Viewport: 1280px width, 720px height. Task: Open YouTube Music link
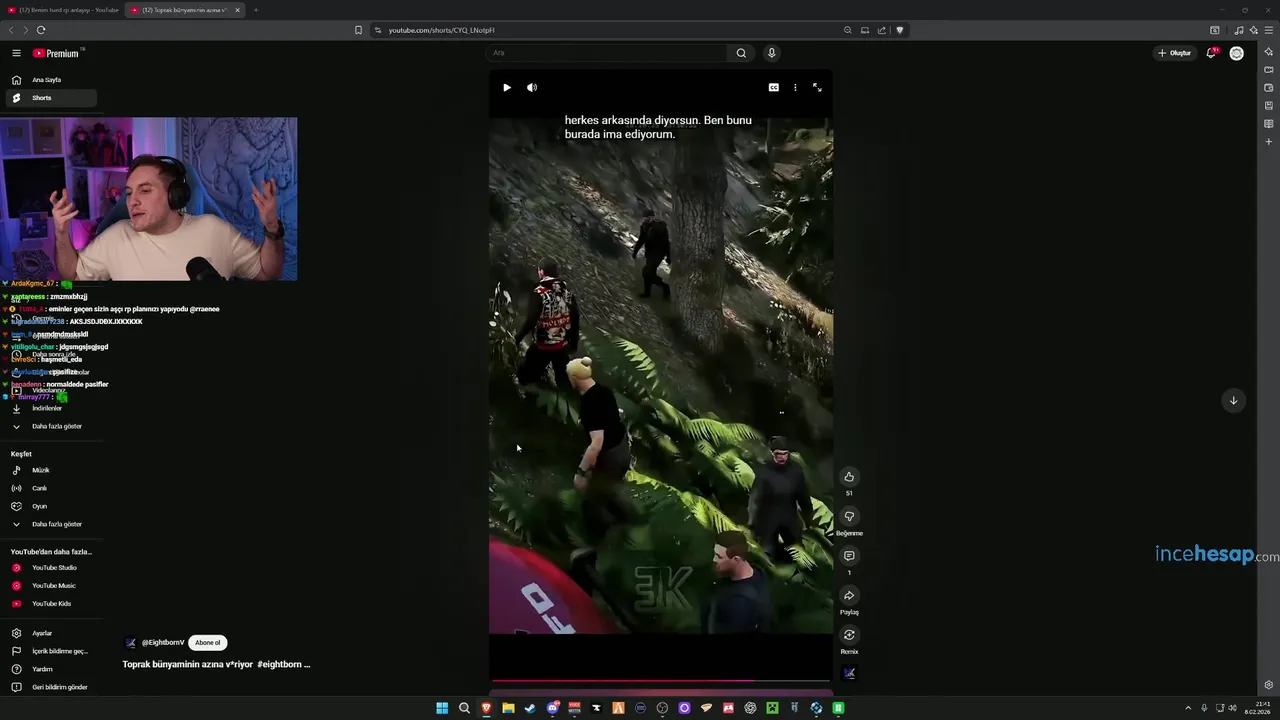click(x=50, y=586)
